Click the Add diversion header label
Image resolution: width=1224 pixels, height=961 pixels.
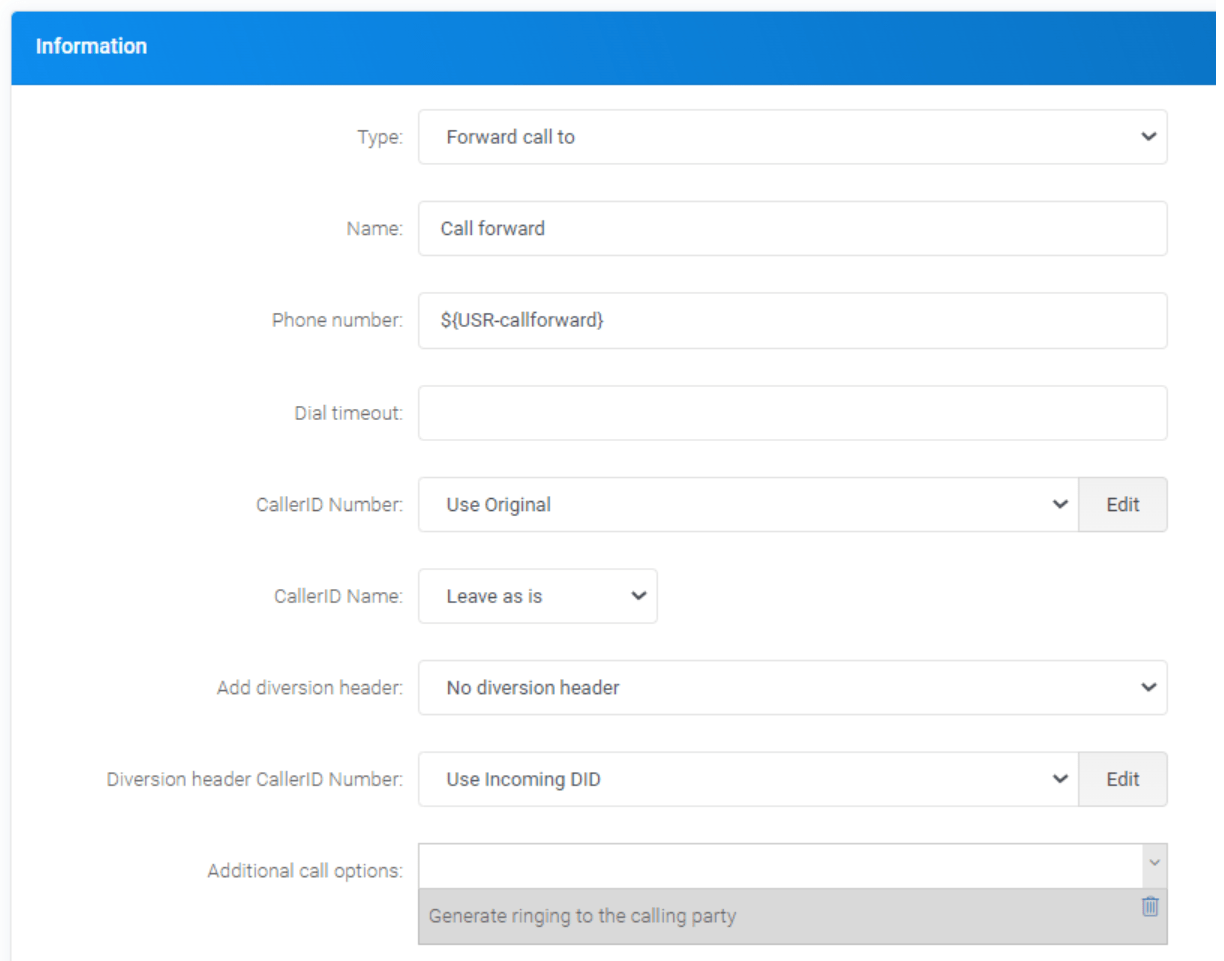pos(309,689)
